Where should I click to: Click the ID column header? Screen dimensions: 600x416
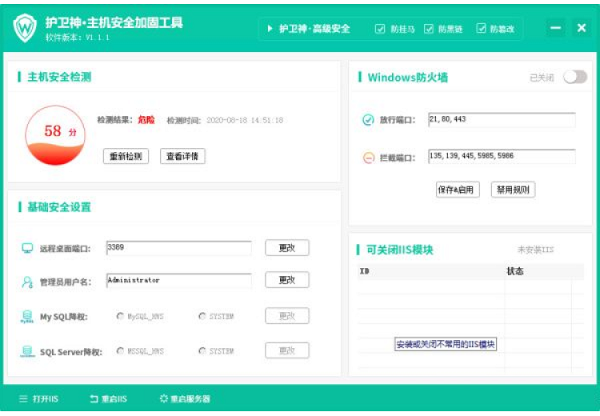pos(364,271)
